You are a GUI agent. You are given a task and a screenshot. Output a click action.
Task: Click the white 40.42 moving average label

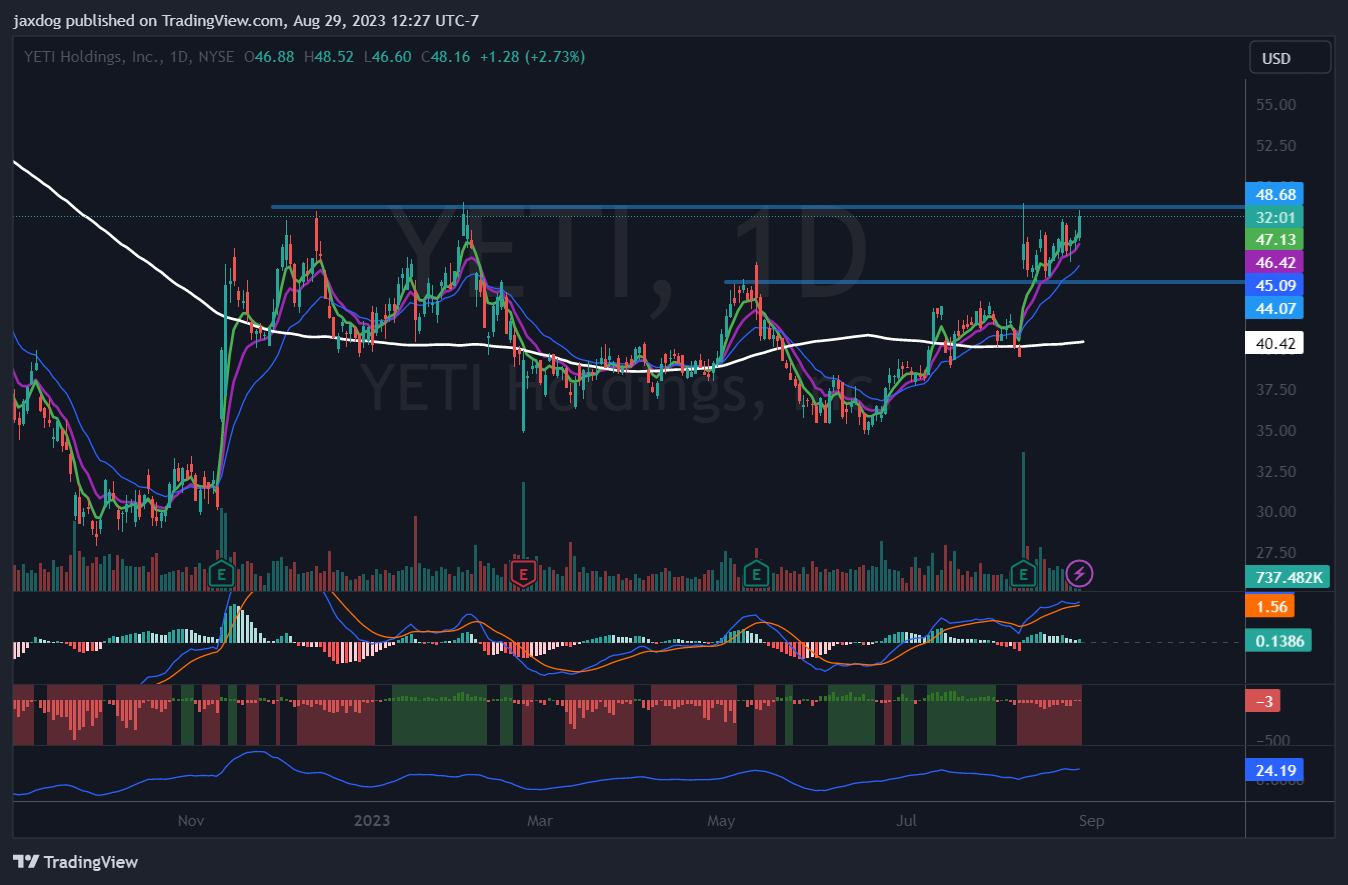point(1274,344)
